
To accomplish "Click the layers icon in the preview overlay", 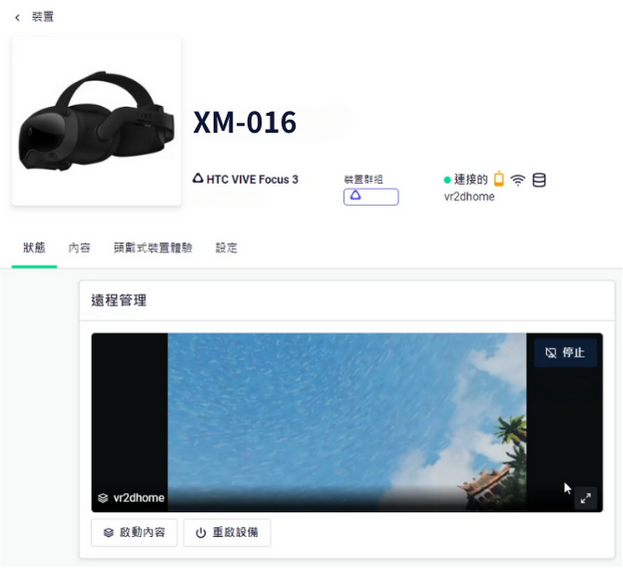I will pyautogui.click(x=102, y=498).
